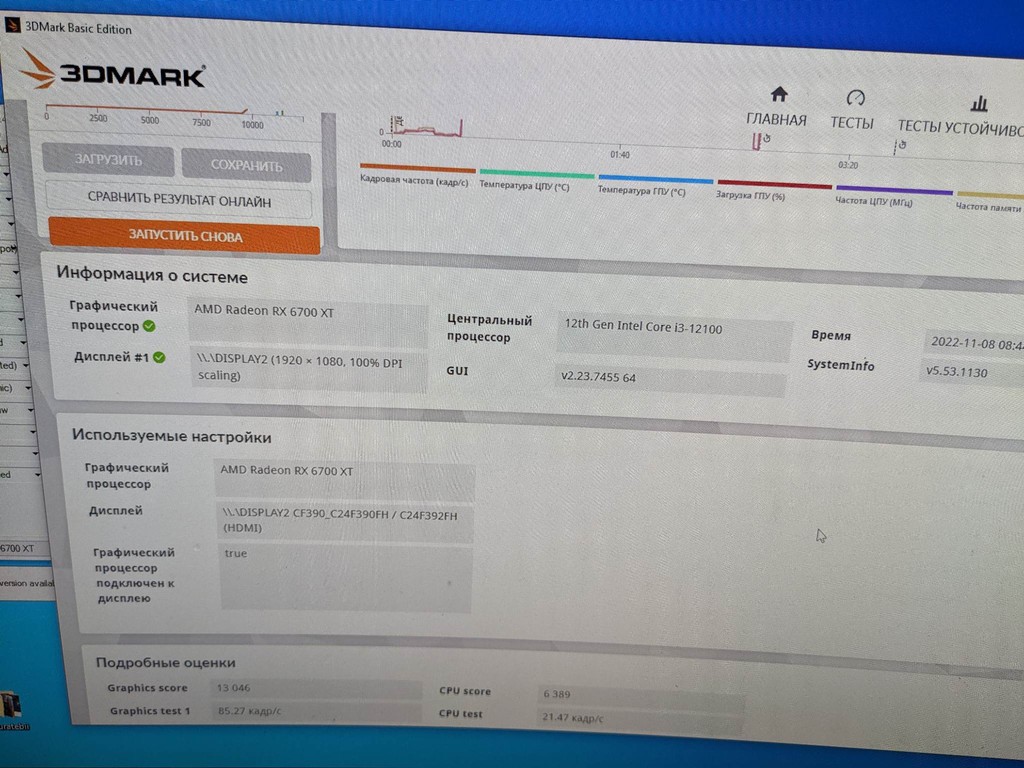Click the Graphics test 1 value '85.27 кадр/с'

click(x=316, y=712)
